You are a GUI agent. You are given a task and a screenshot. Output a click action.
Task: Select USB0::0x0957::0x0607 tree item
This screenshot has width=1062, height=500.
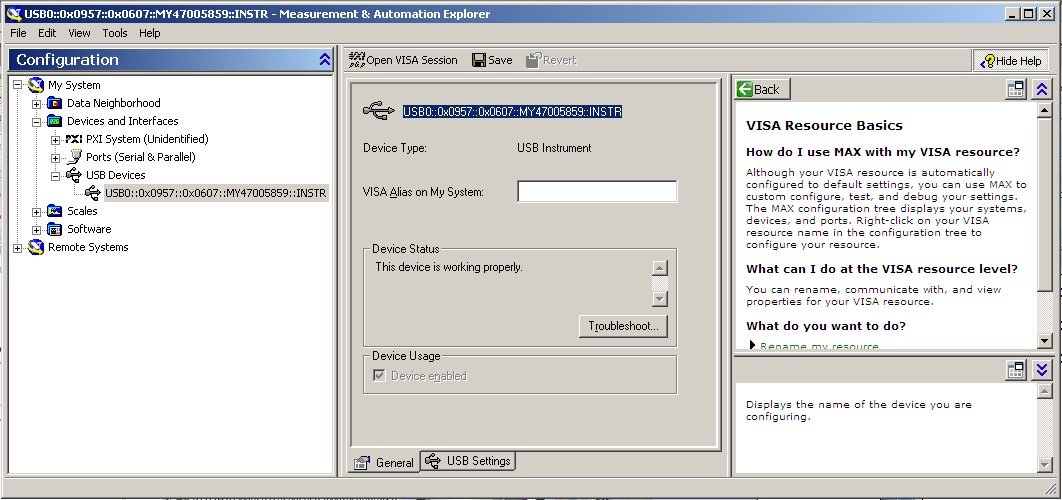(215, 193)
